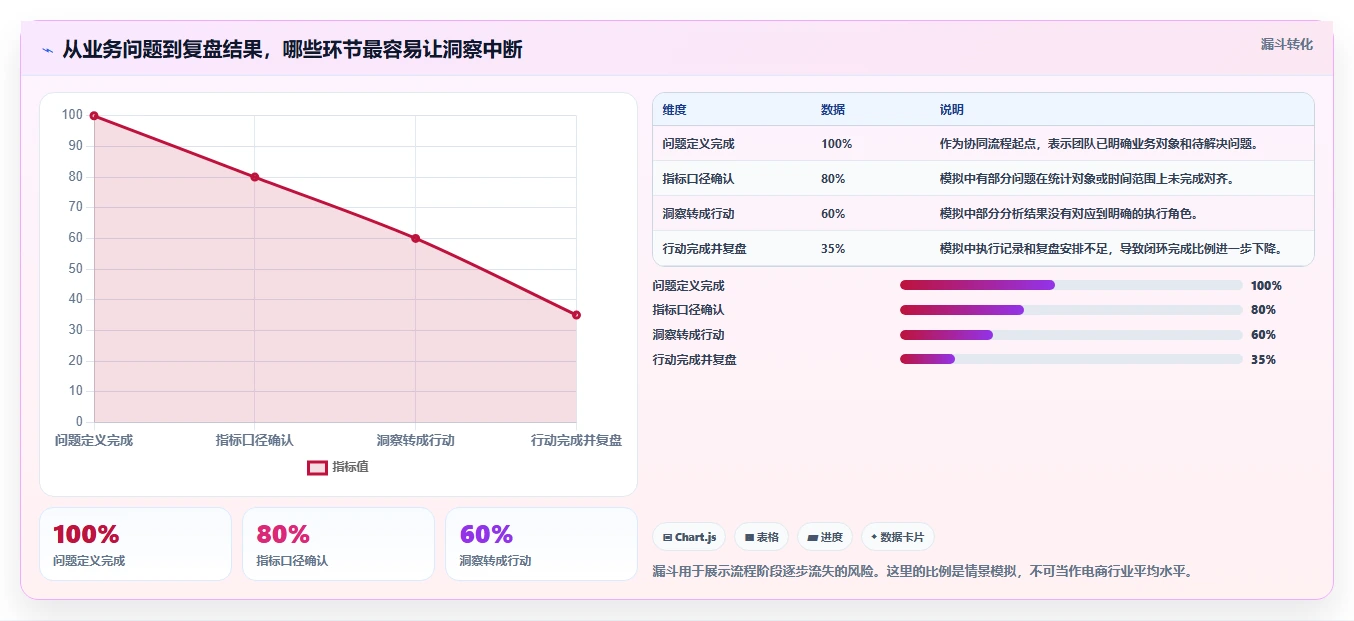
Task: Select the 进度 tag chip
Action: tap(825, 537)
